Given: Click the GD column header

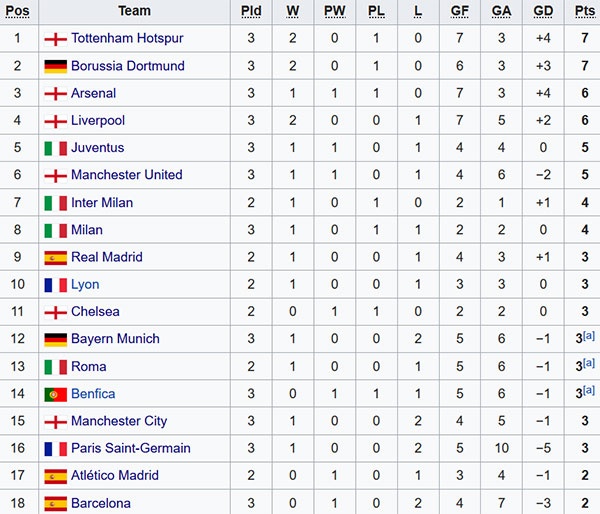Looking at the screenshot, I should 543,11.
